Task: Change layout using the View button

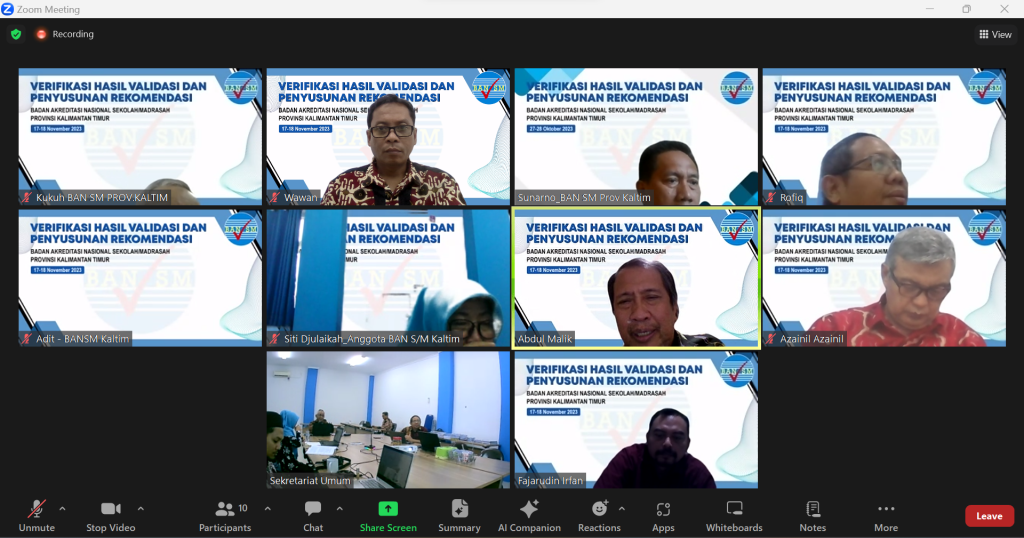Action: click(x=995, y=35)
